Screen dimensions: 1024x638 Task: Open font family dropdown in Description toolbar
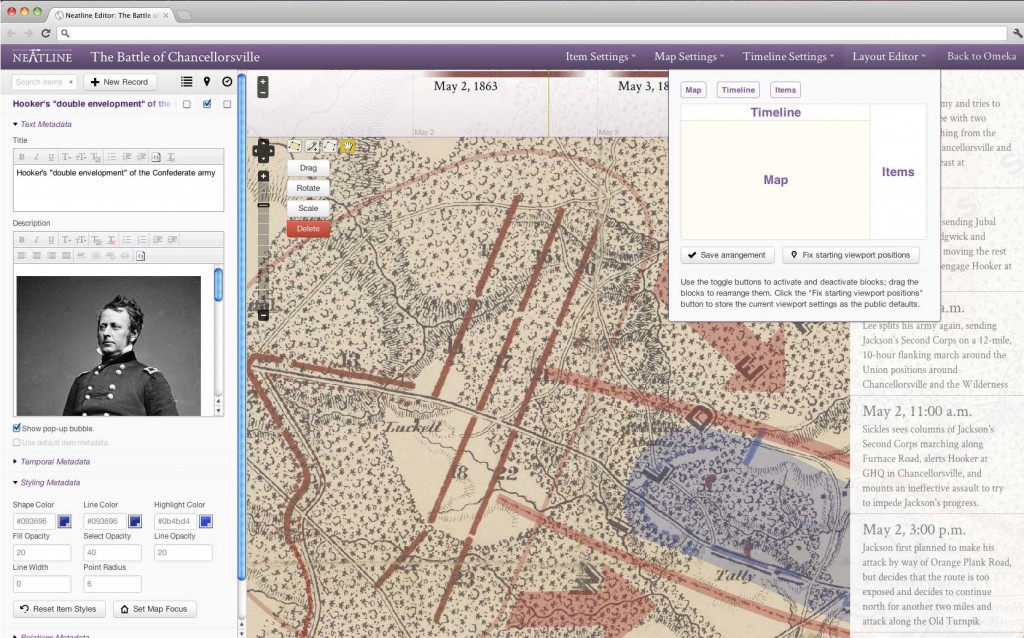coord(66,240)
